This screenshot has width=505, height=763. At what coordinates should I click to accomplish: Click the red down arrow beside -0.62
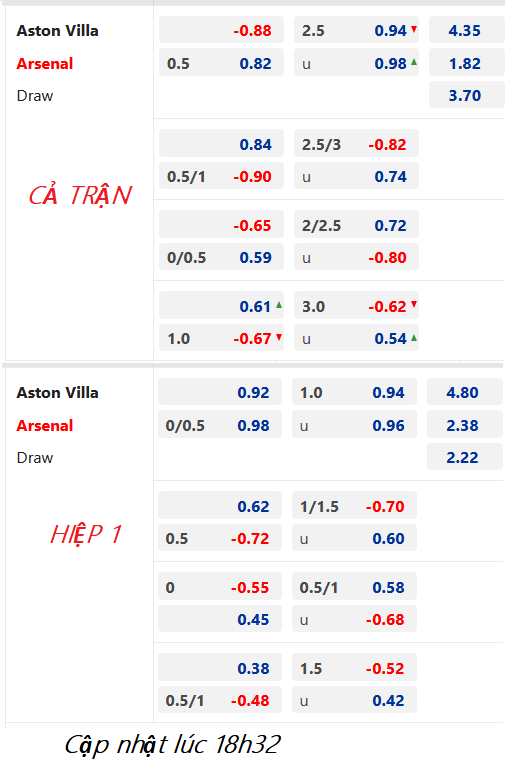[414, 305]
